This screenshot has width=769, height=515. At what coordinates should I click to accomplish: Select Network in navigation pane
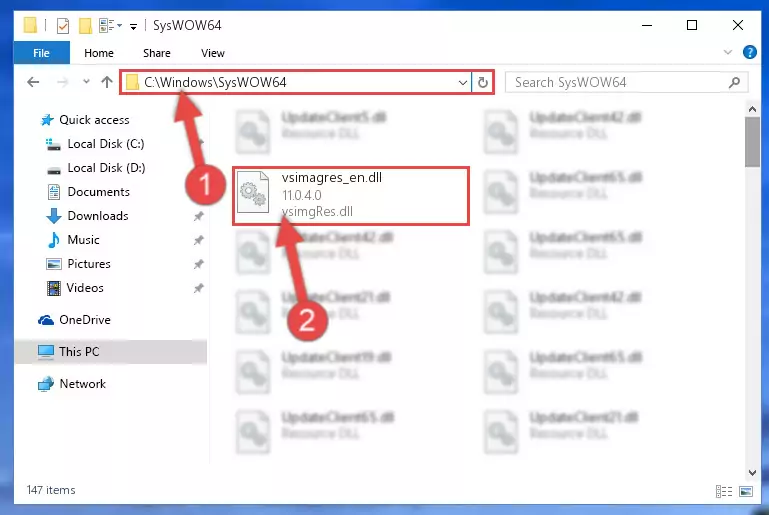point(82,384)
